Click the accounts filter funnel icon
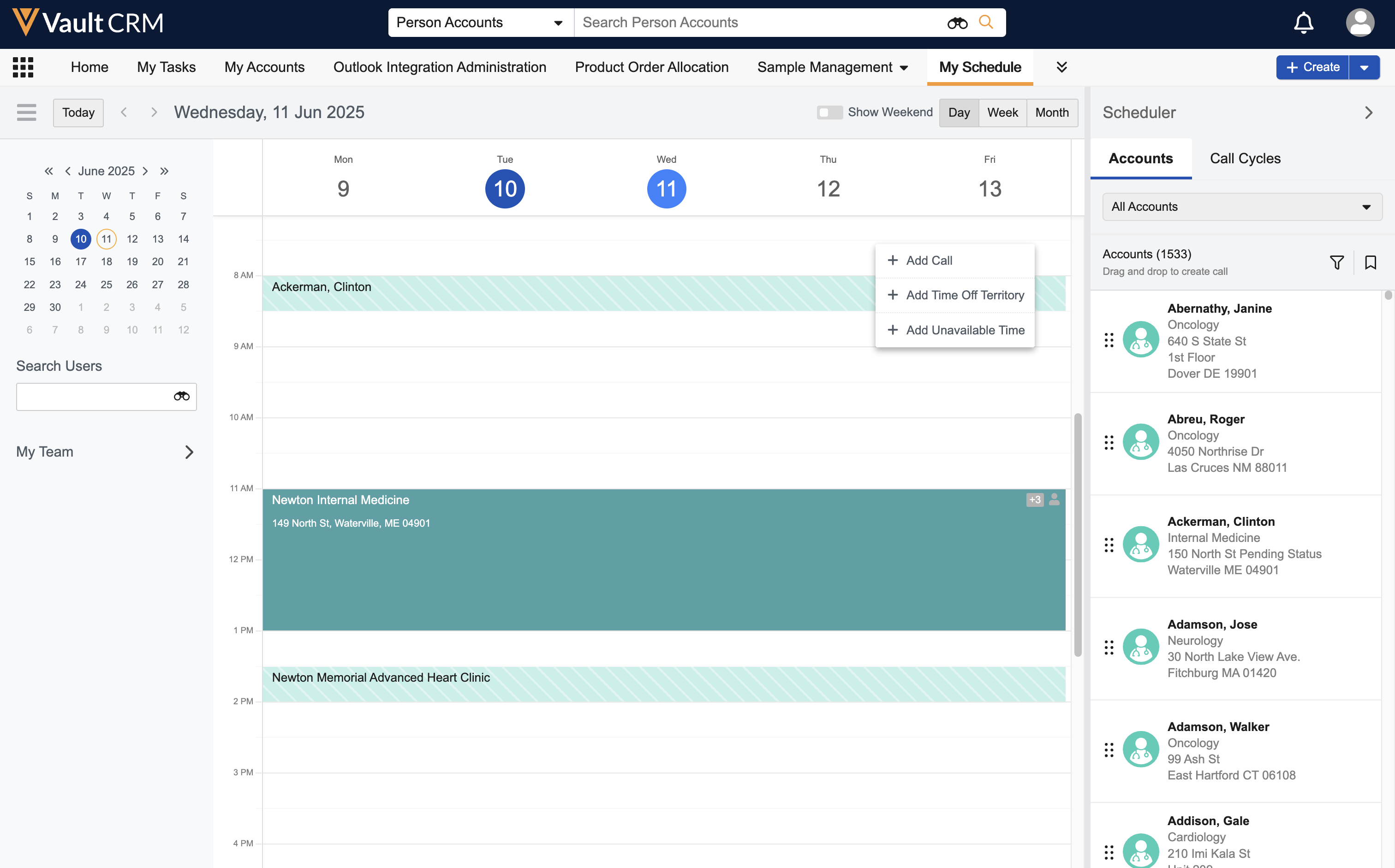The width and height of the screenshot is (1395, 868). [1336, 262]
